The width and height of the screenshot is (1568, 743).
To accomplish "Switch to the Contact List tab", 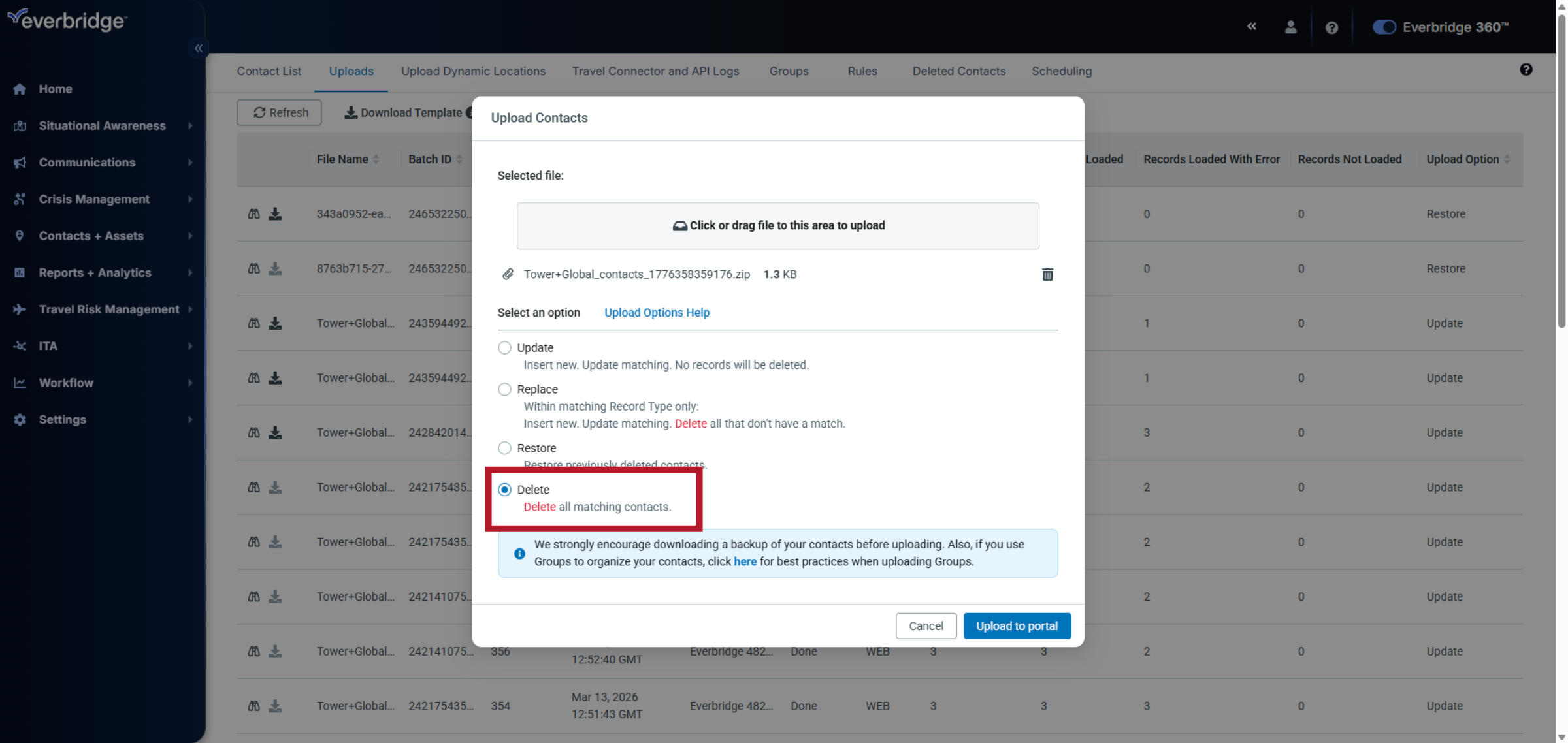I will coord(269,71).
